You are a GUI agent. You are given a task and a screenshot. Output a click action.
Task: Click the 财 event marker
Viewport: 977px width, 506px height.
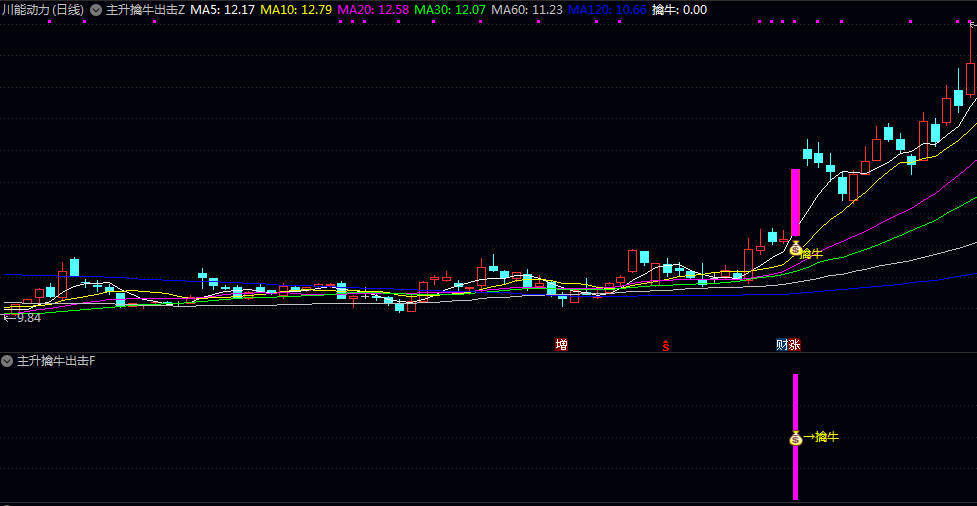click(781, 345)
